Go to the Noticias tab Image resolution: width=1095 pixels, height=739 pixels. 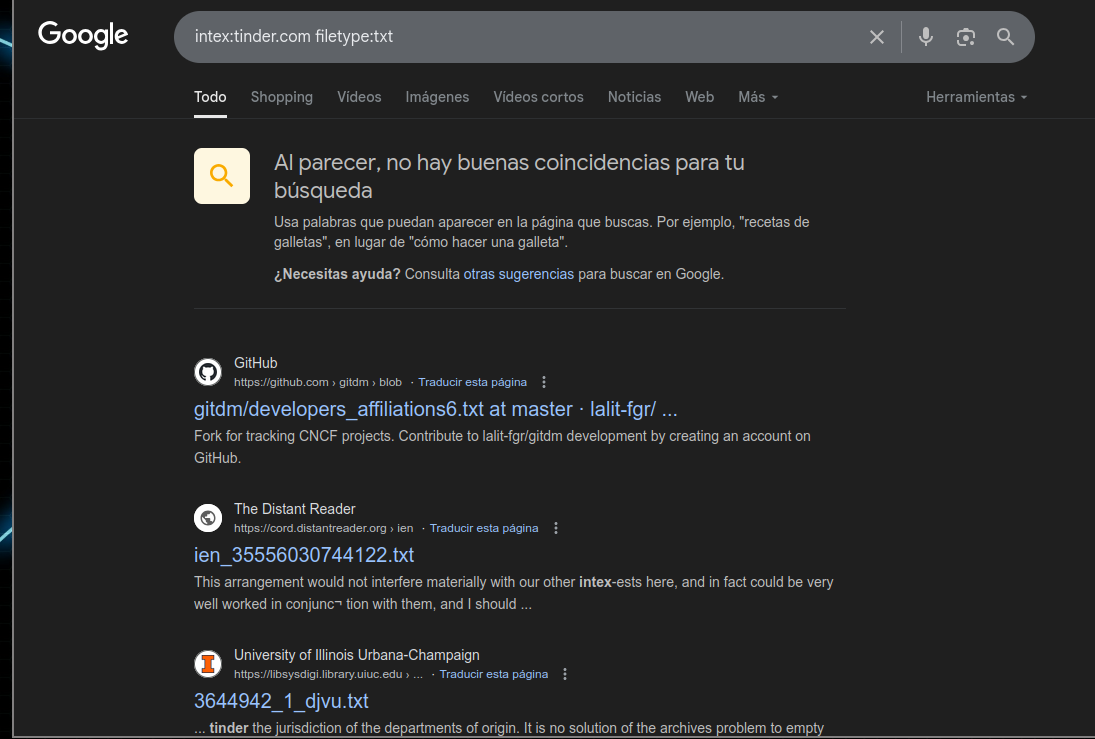click(x=634, y=97)
